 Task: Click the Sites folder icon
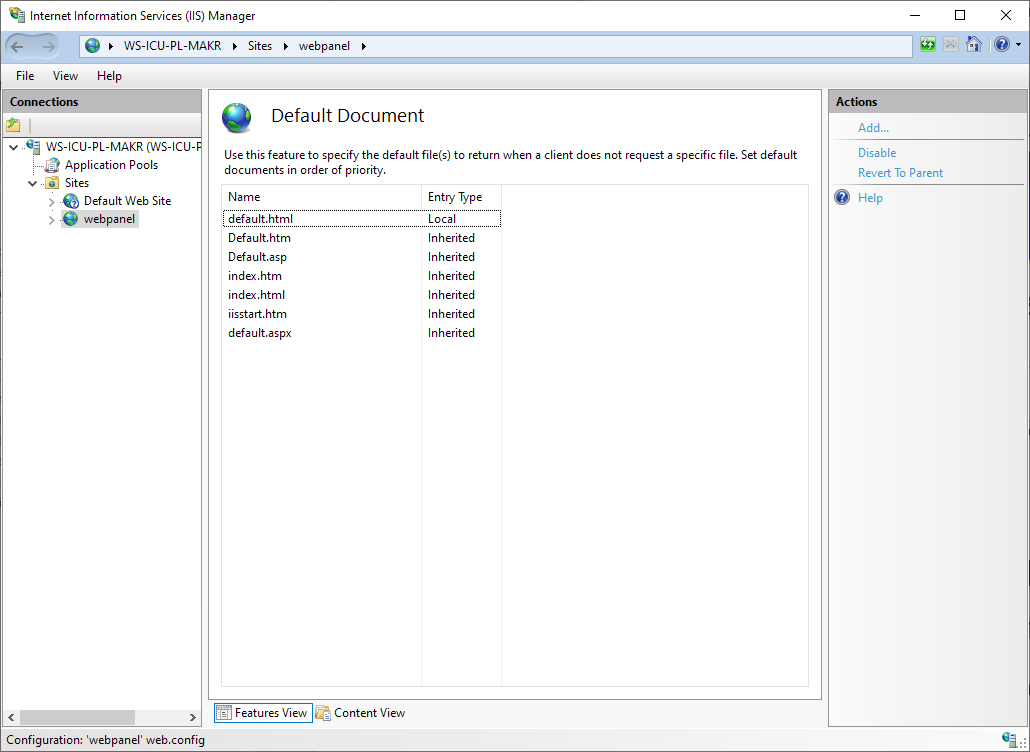click(x=52, y=183)
